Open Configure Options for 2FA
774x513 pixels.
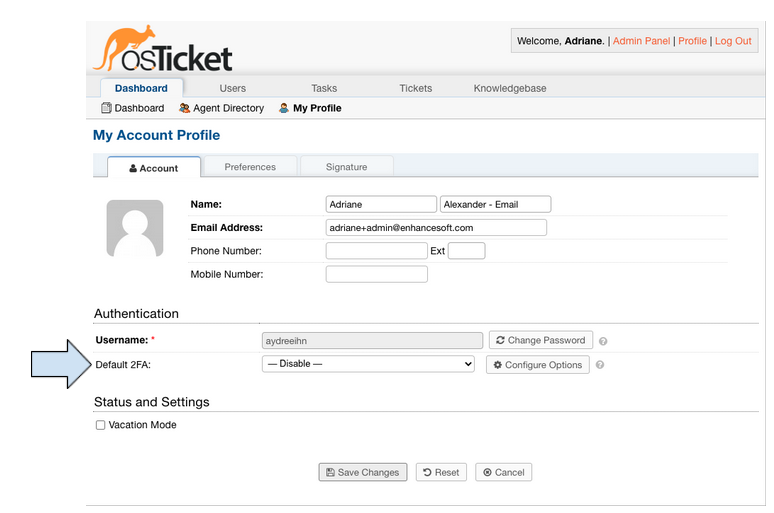coord(538,365)
